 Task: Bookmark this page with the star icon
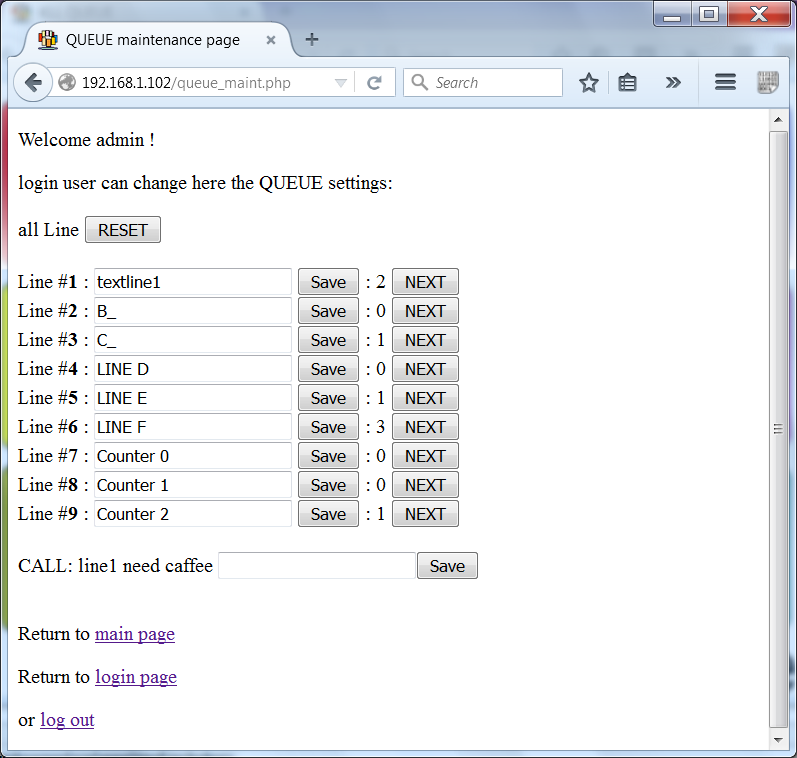click(x=589, y=83)
